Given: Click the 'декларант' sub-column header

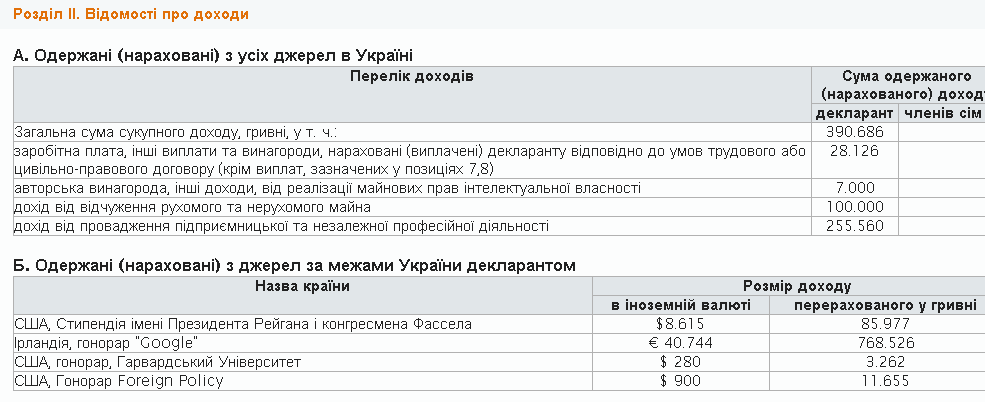Looking at the screenshot, I should point(853,113).
